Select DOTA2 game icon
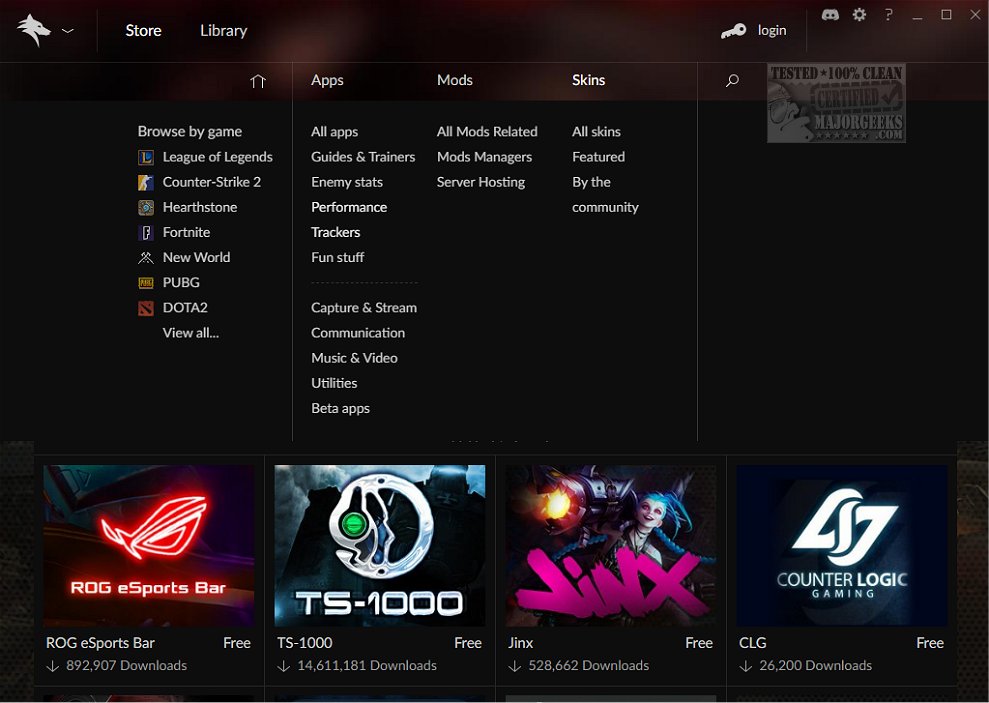989x703 pixels. [x=146, y=308]
